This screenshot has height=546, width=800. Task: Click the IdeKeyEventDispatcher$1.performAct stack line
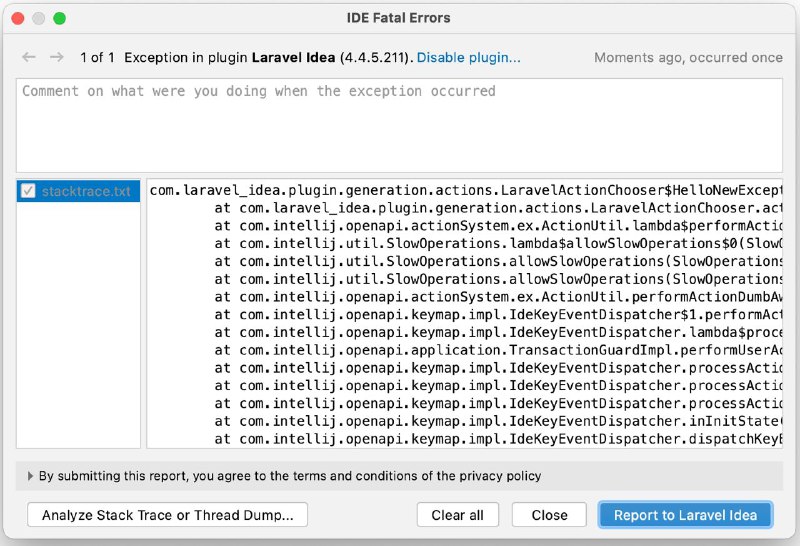tap(498, 315)
